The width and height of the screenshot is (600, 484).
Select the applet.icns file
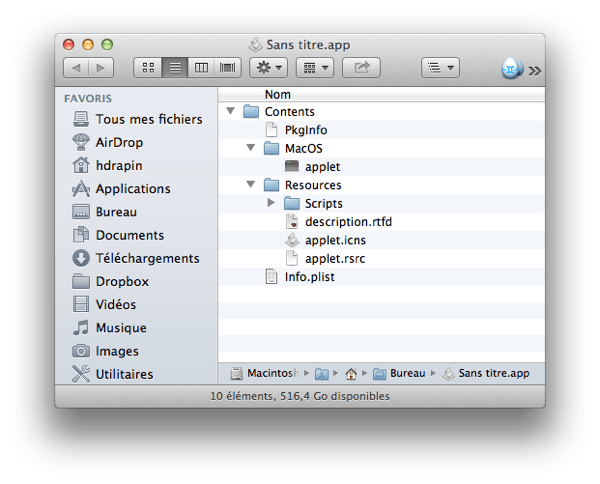pyautogui.click(x=335, y=240)
